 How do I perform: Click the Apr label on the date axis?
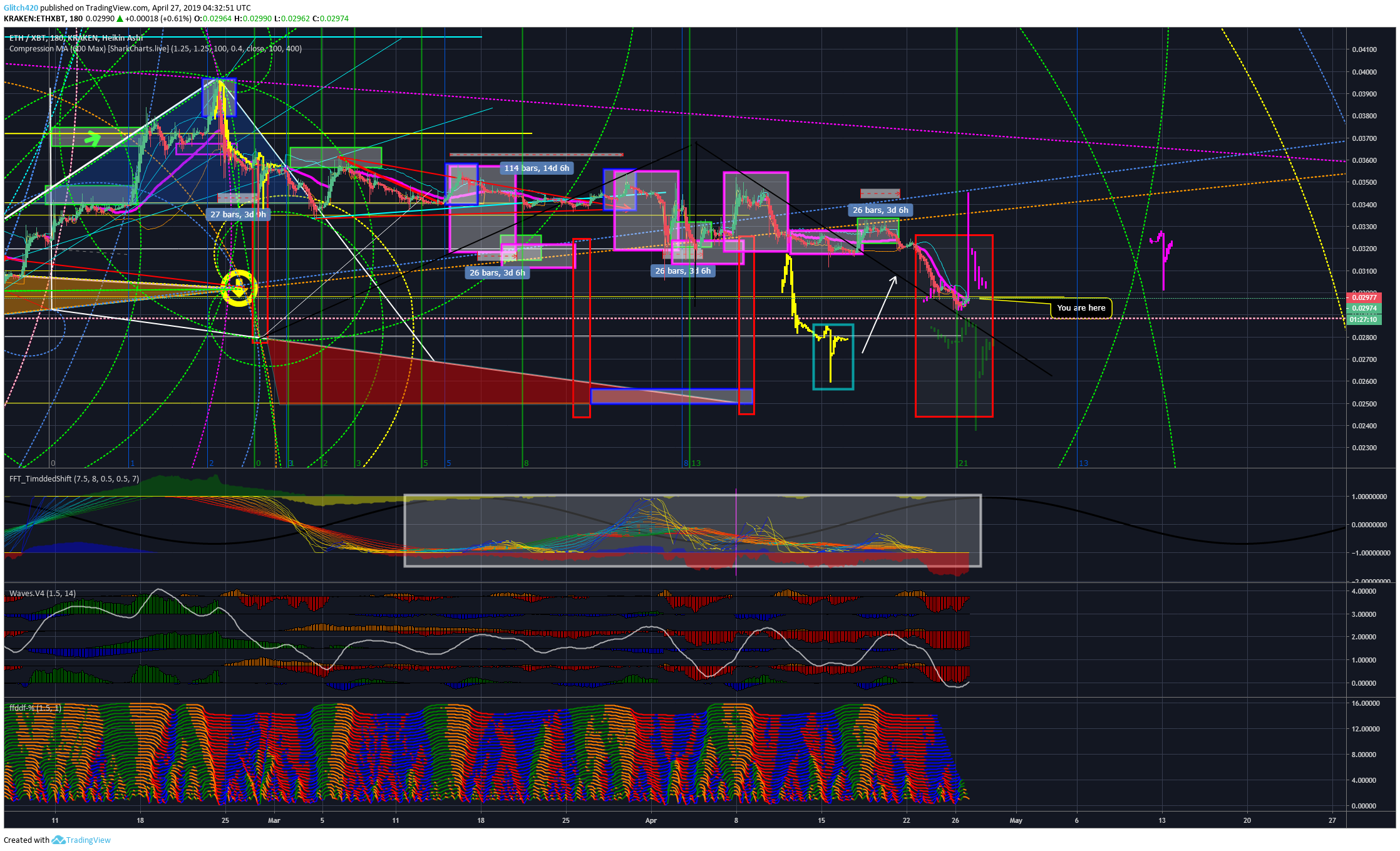[651, 820]
